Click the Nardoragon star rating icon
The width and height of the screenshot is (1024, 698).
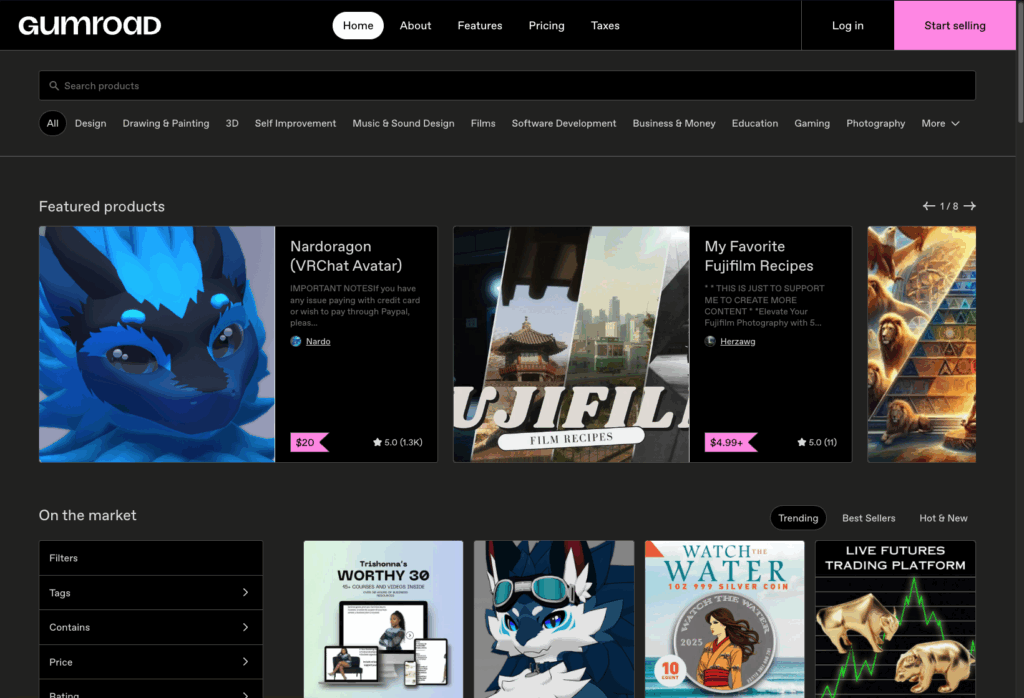pos(377,442)
